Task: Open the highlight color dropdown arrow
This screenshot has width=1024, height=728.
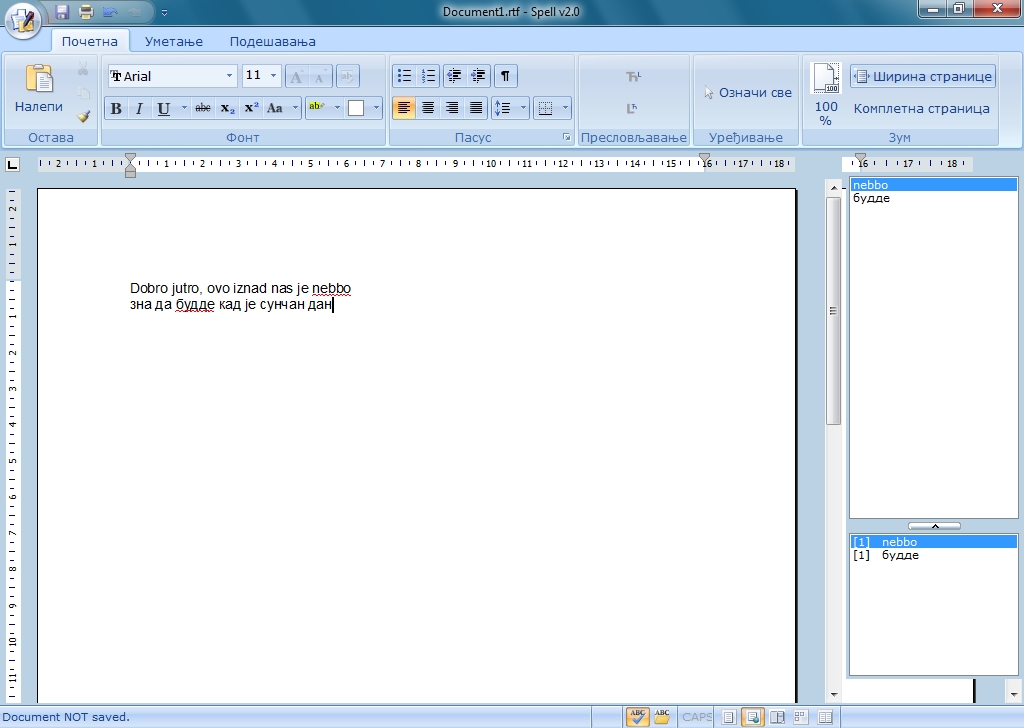Action: pos(337,108)
